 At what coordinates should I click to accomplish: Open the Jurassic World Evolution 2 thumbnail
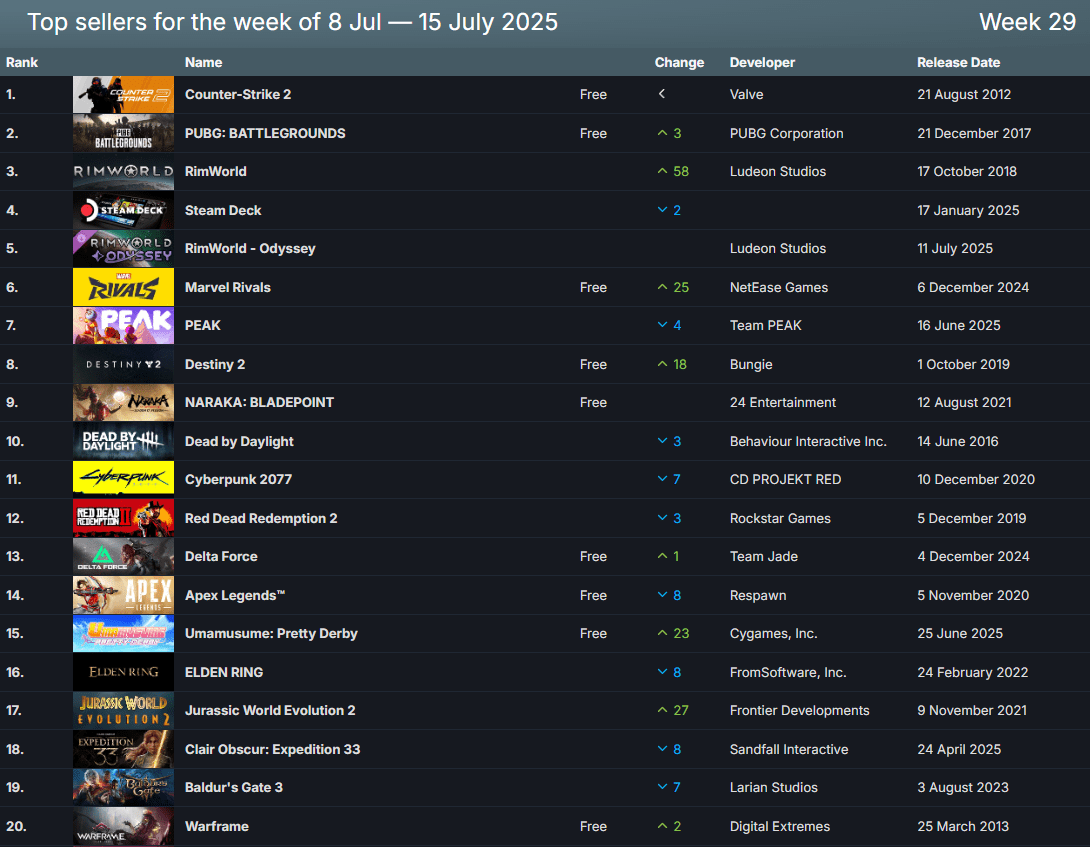click(x=123, y=711)
